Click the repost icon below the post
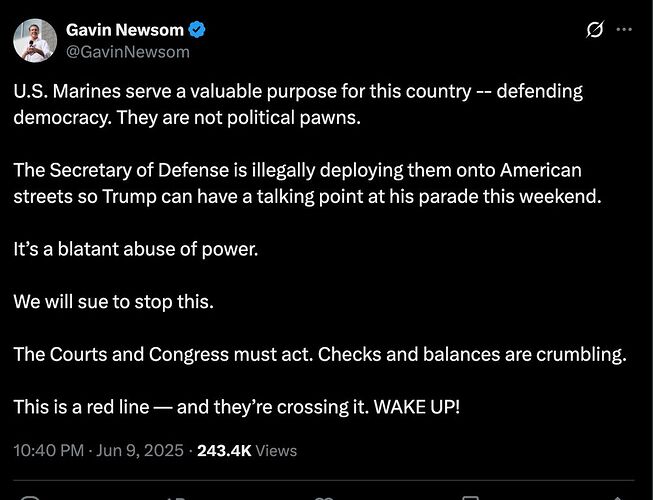The height and width of the screenshot is (500, 653). point(176,498)
